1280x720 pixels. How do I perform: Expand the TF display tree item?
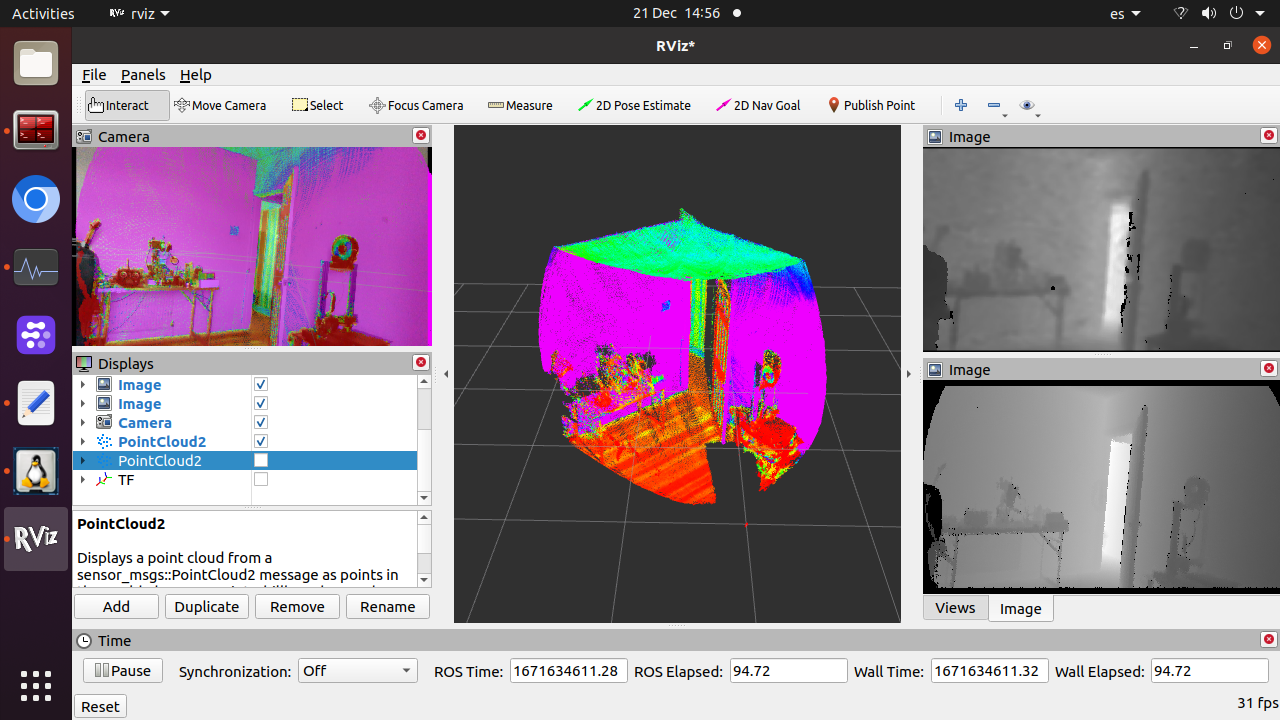[x=83, y=480]
